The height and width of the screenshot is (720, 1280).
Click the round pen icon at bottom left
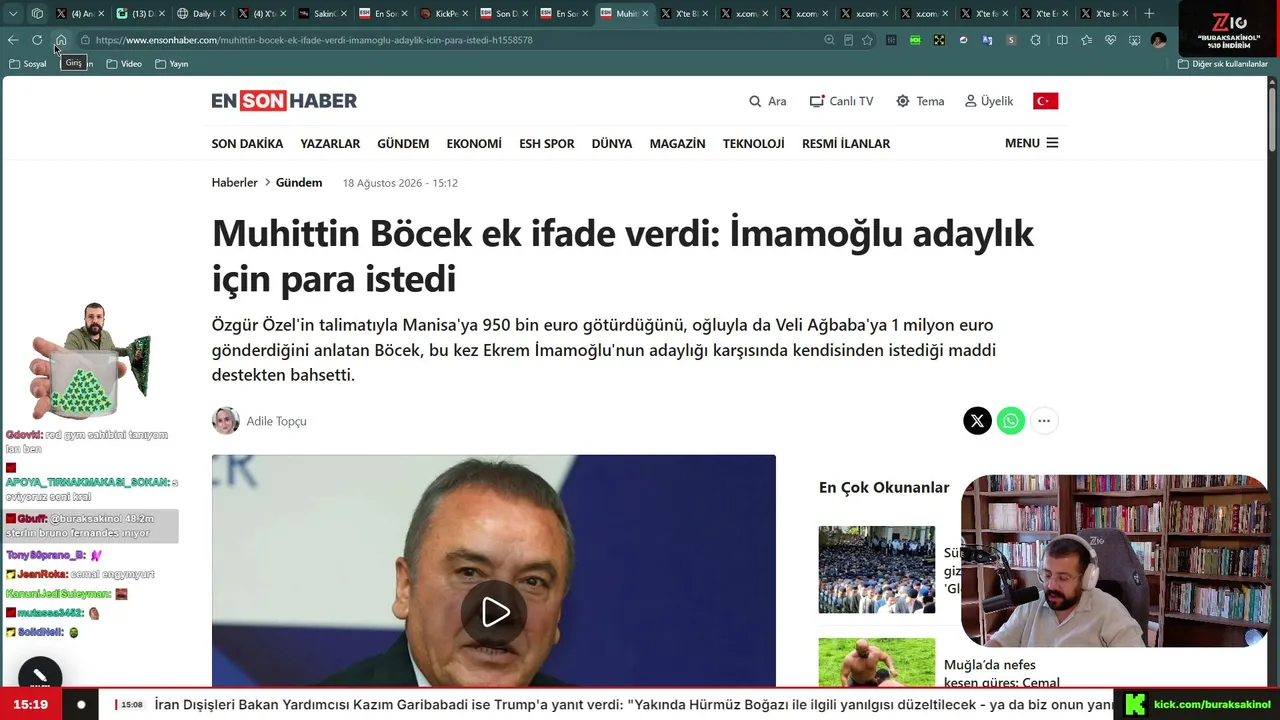40,676
